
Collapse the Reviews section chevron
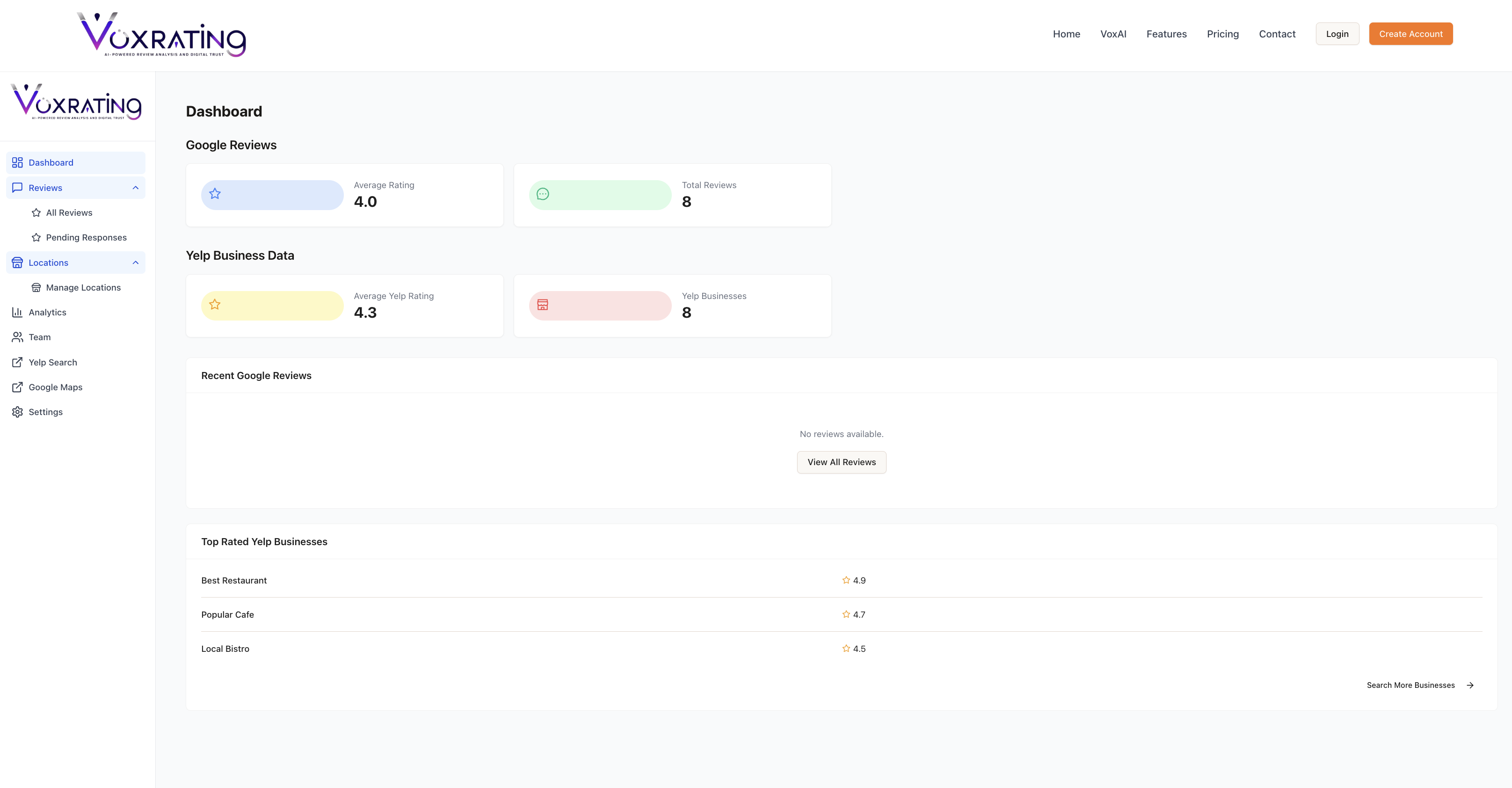pyautogui.click(x=136, y=188)
